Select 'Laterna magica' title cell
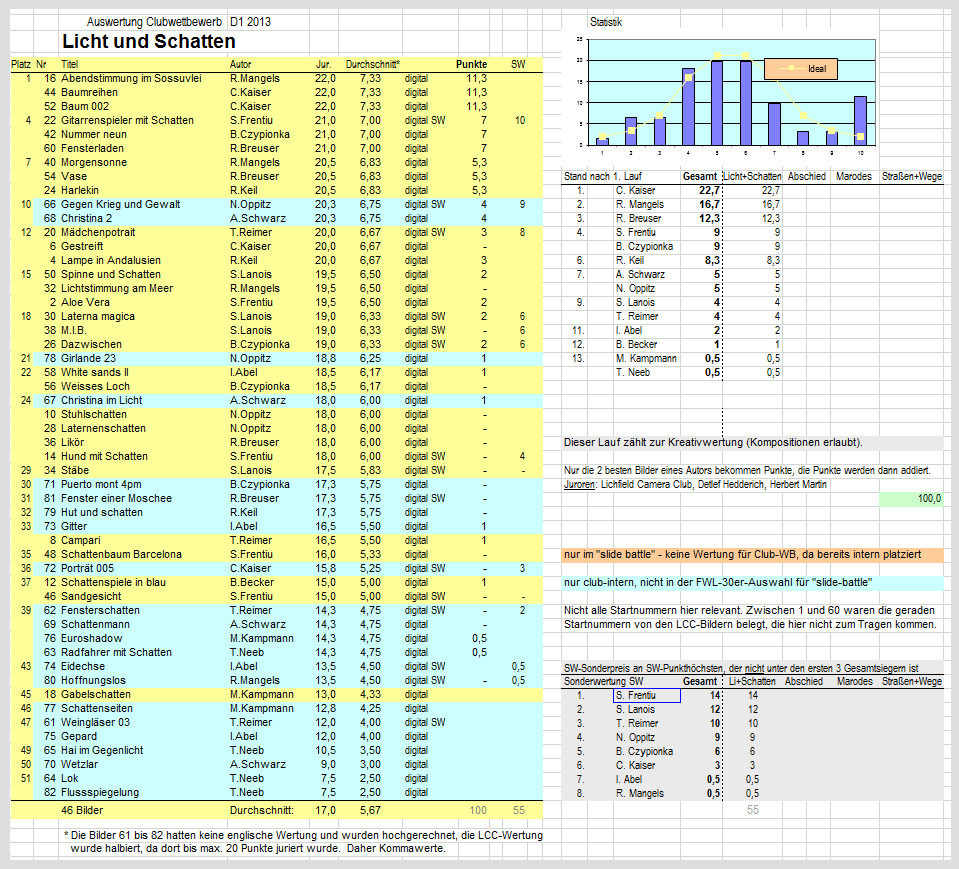This screenshot has width=959, height=869. [x=98, y=317]
